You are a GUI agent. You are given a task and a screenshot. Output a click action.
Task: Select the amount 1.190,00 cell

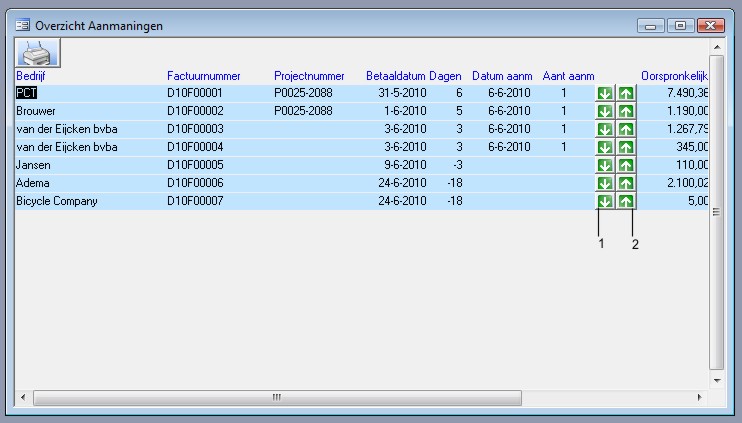[688, 111]
